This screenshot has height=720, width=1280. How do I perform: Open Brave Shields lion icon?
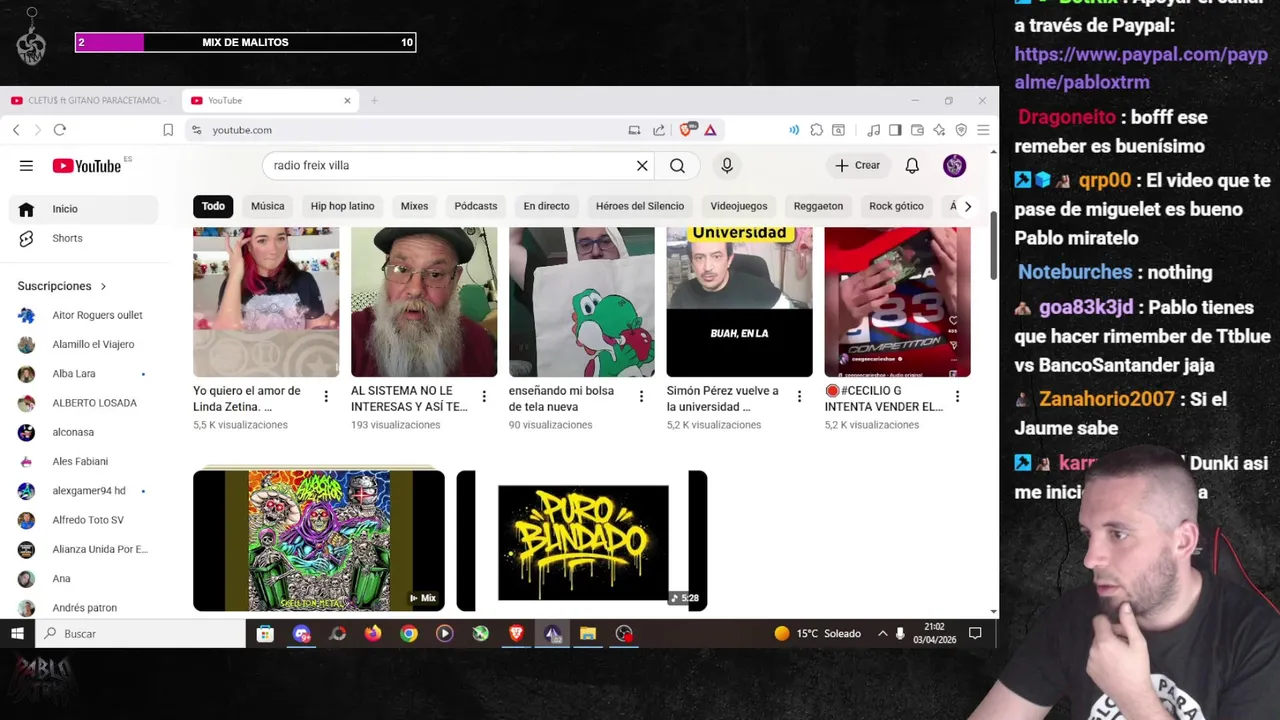687,130
